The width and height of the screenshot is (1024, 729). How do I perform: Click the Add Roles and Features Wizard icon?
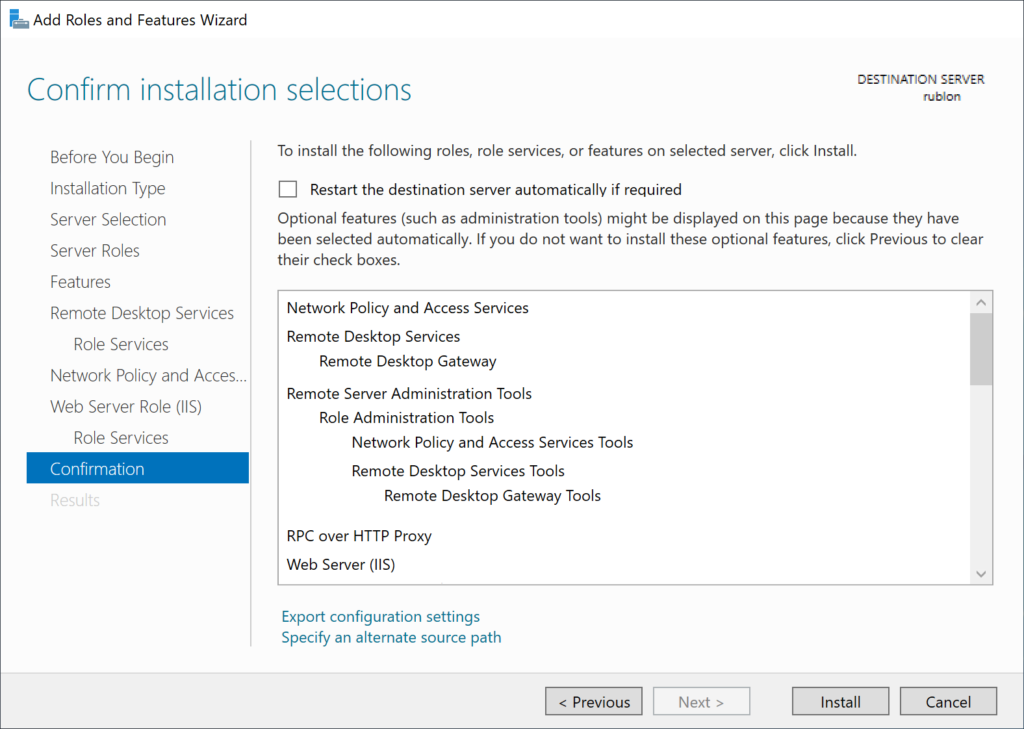coord(18,19)
